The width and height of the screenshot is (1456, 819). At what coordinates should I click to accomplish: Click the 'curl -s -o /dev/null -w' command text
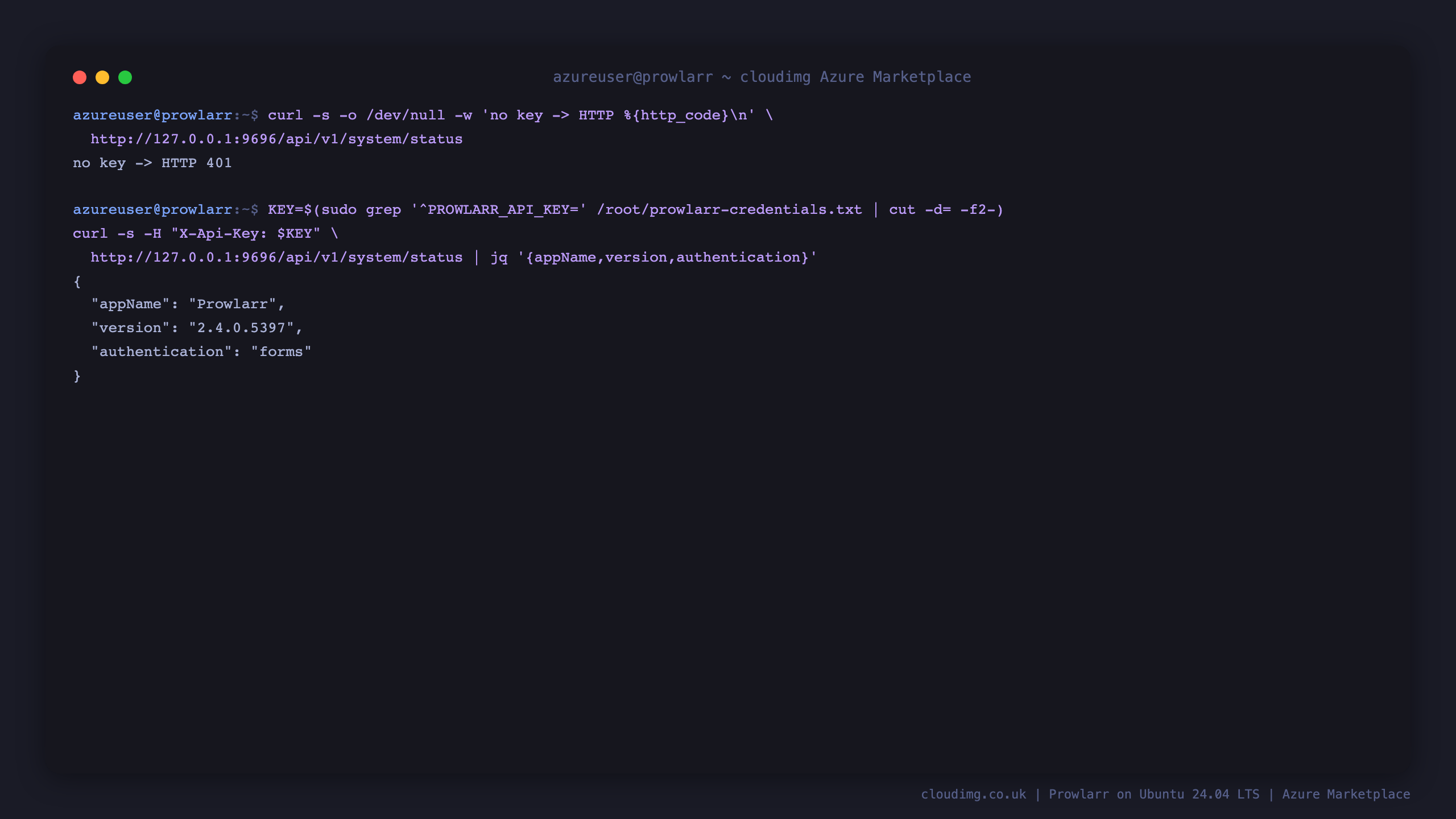(x=370, y=115)
